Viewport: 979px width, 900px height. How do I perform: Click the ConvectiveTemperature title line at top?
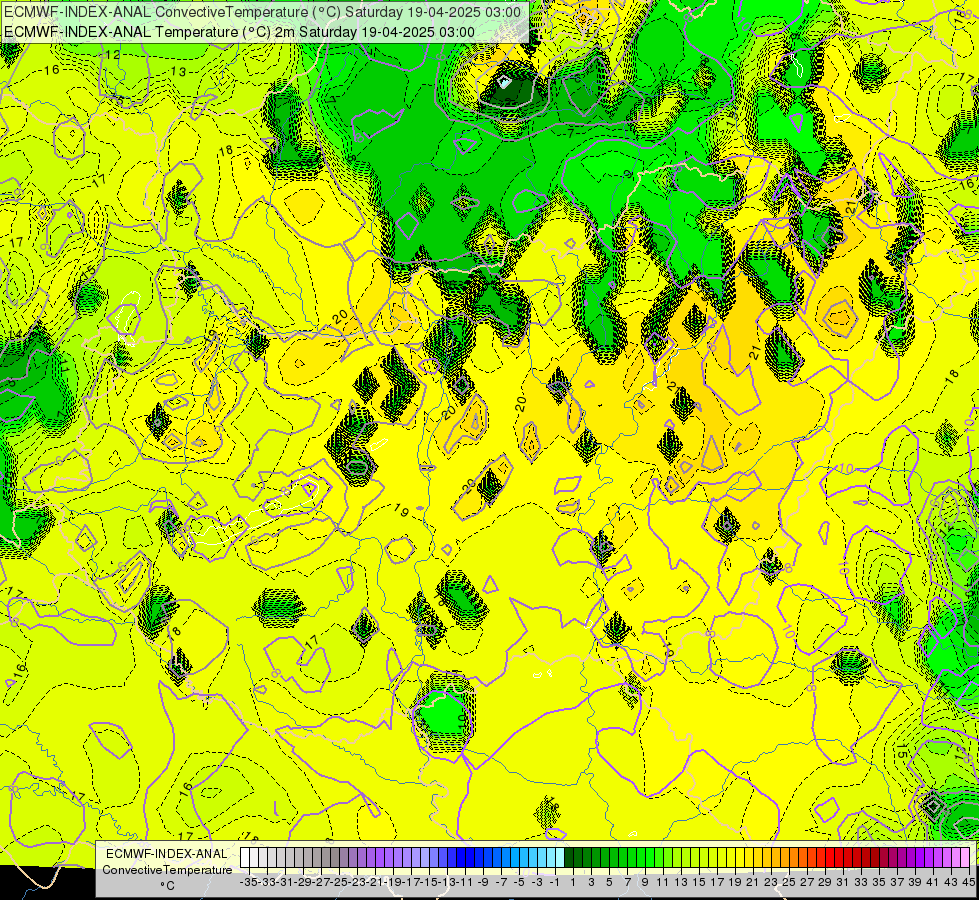(262, 12)
